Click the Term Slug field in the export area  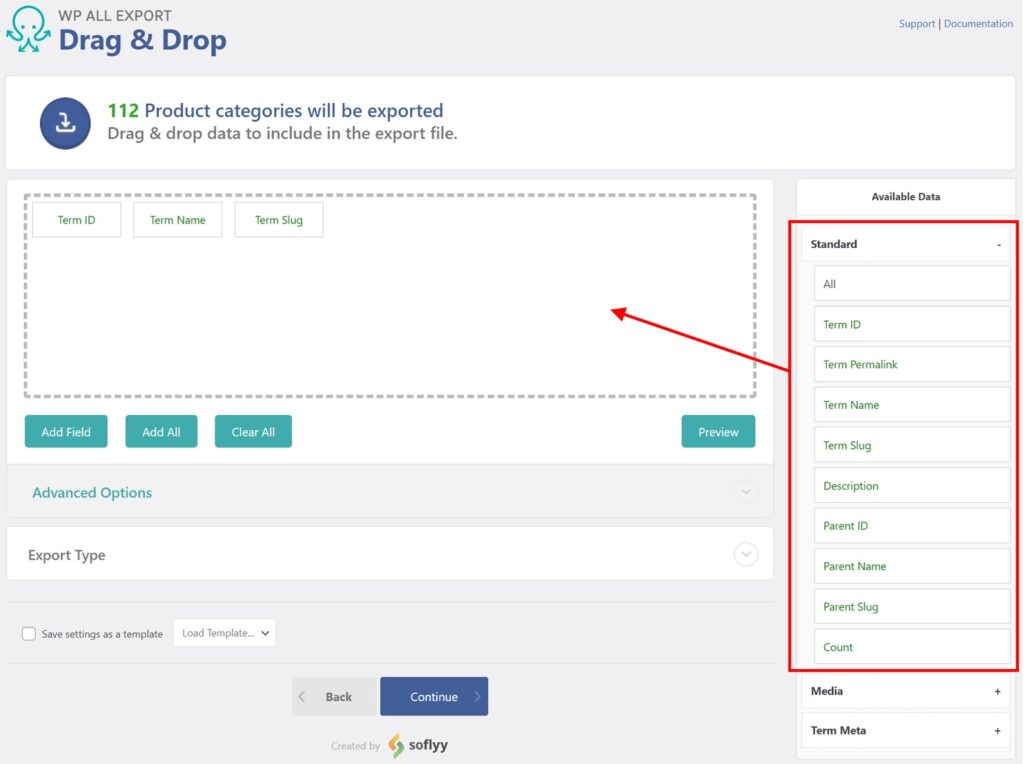(x=278, y=219)
